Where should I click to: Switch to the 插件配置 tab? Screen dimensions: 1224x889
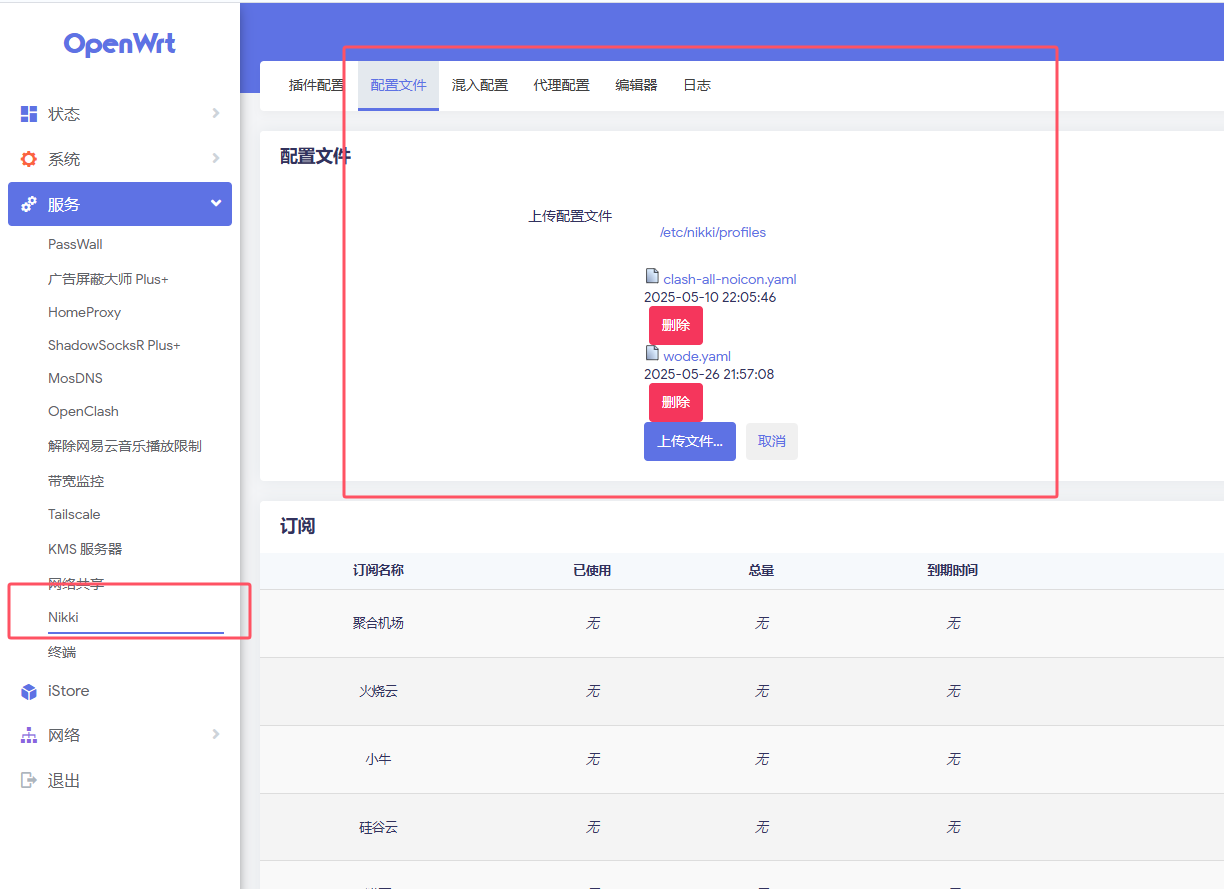coord(316,85)
